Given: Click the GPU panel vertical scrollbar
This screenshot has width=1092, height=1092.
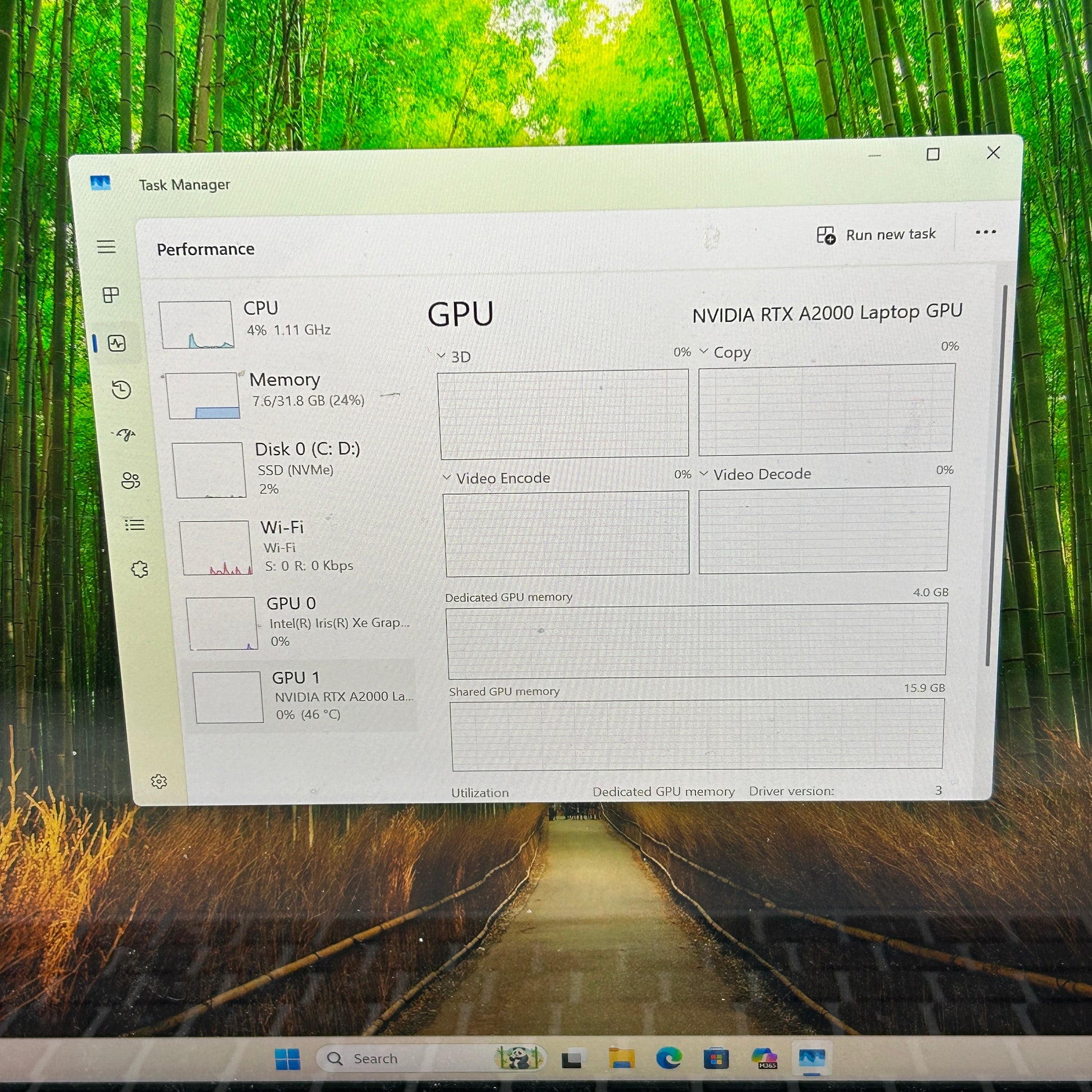Looking at the screenshot, I should pyautogui.click(x=998, y=475).
